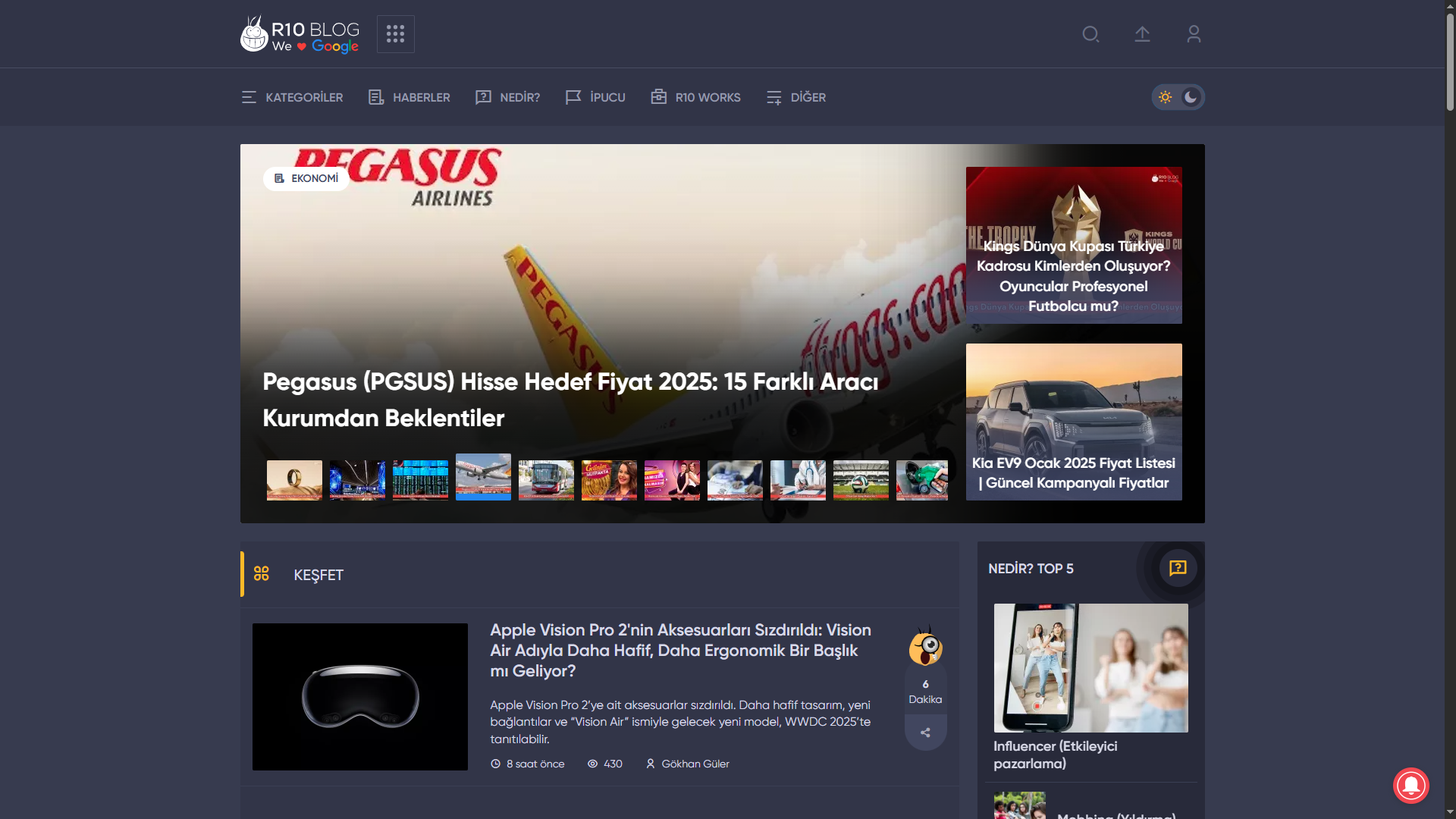
Task: Click the red notification bell button
Action: [1411, 785]
